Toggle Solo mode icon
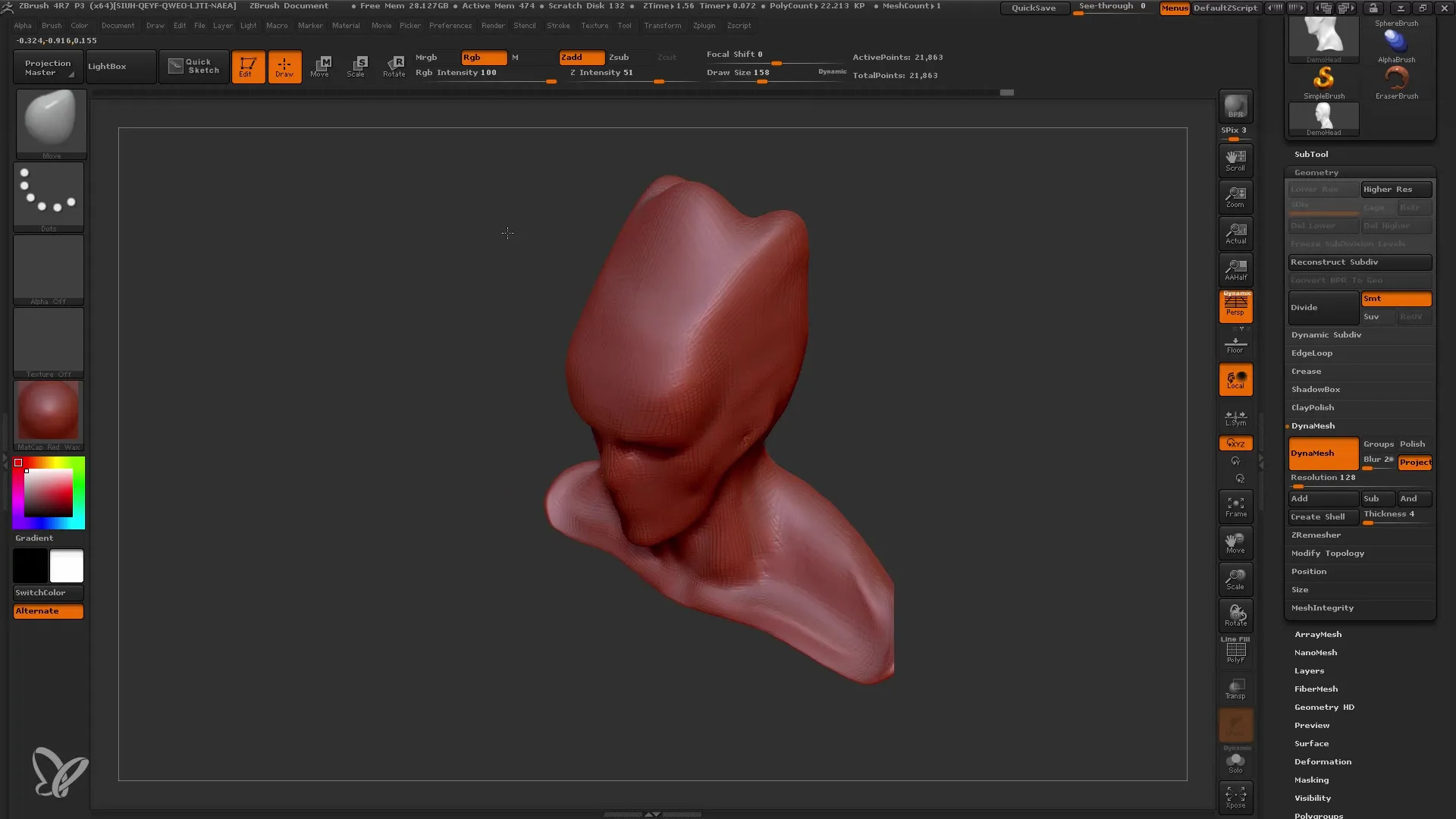This screenshot has height=819, width=1456. tap(1235, 761)
